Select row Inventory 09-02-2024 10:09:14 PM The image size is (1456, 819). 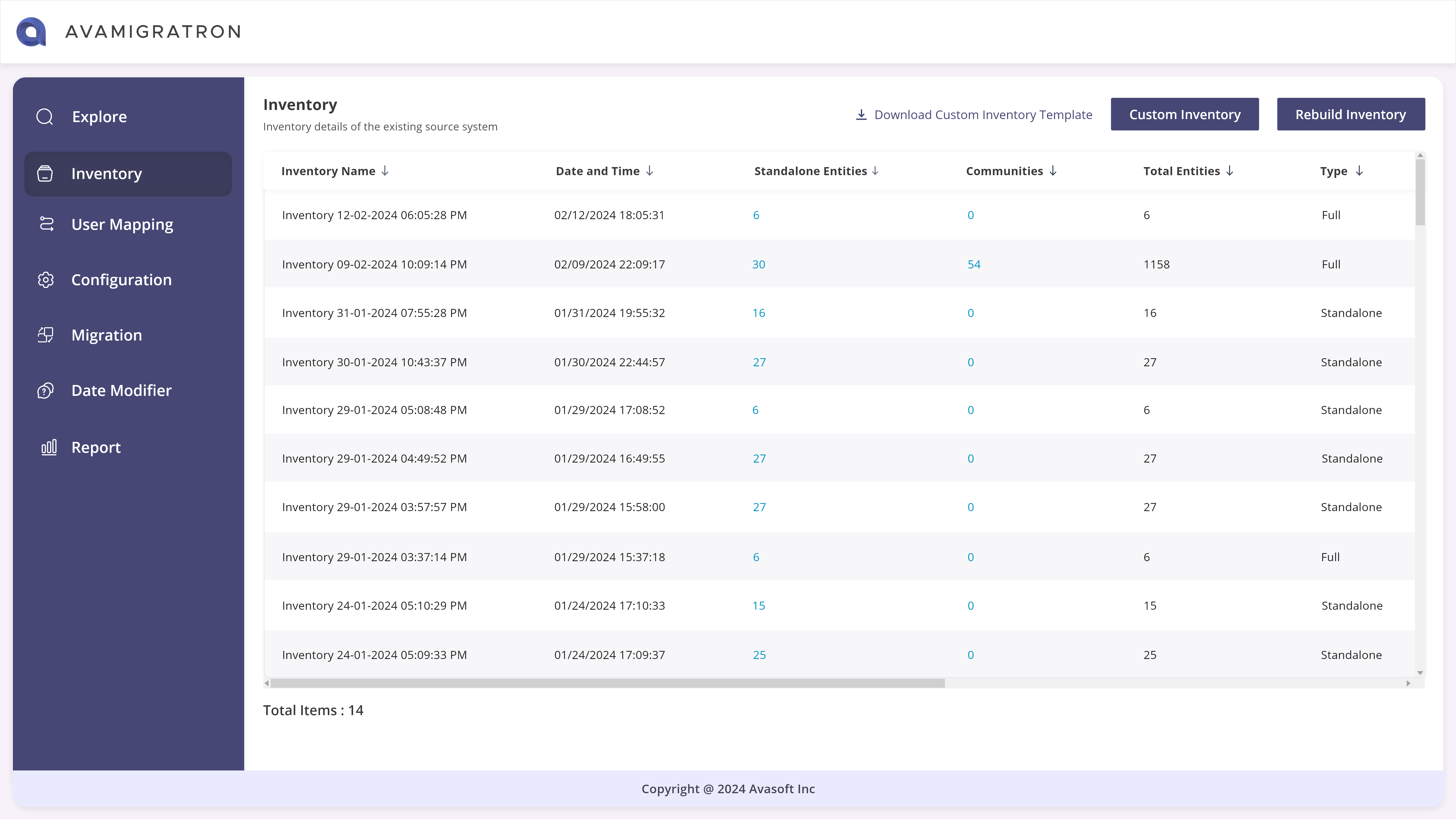pyautogui.click(x=839, y=264)
